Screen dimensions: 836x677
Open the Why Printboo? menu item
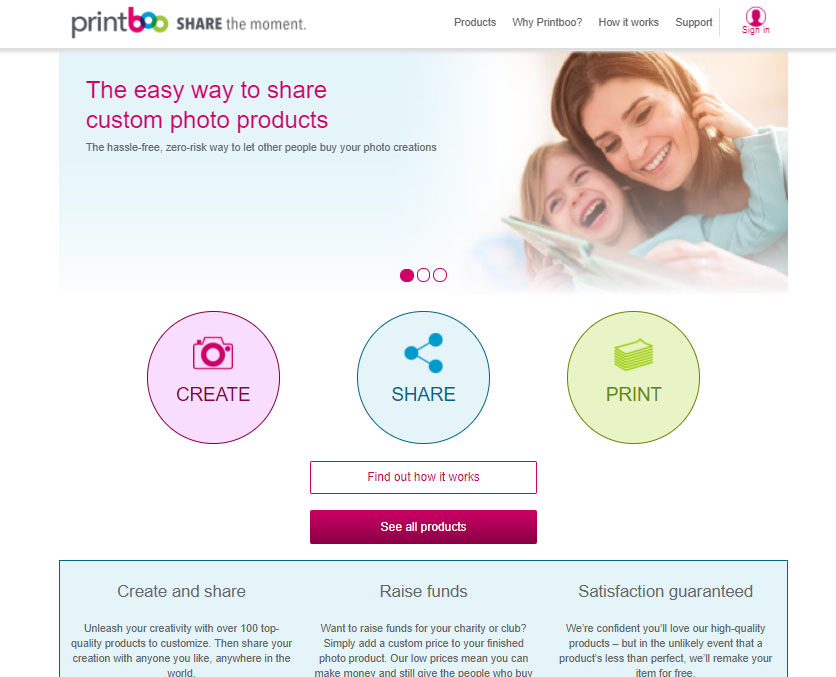[x=547, y=22]
